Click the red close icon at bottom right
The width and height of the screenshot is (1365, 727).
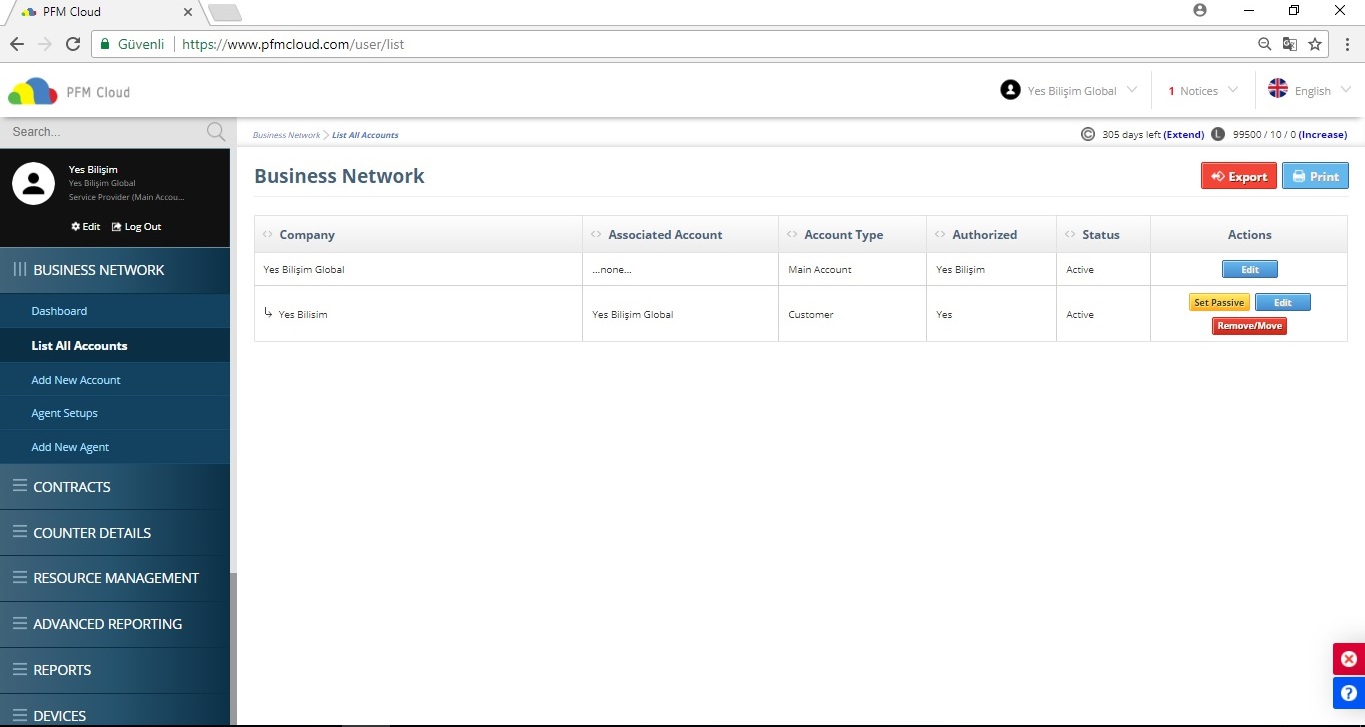pos(1349,659)
